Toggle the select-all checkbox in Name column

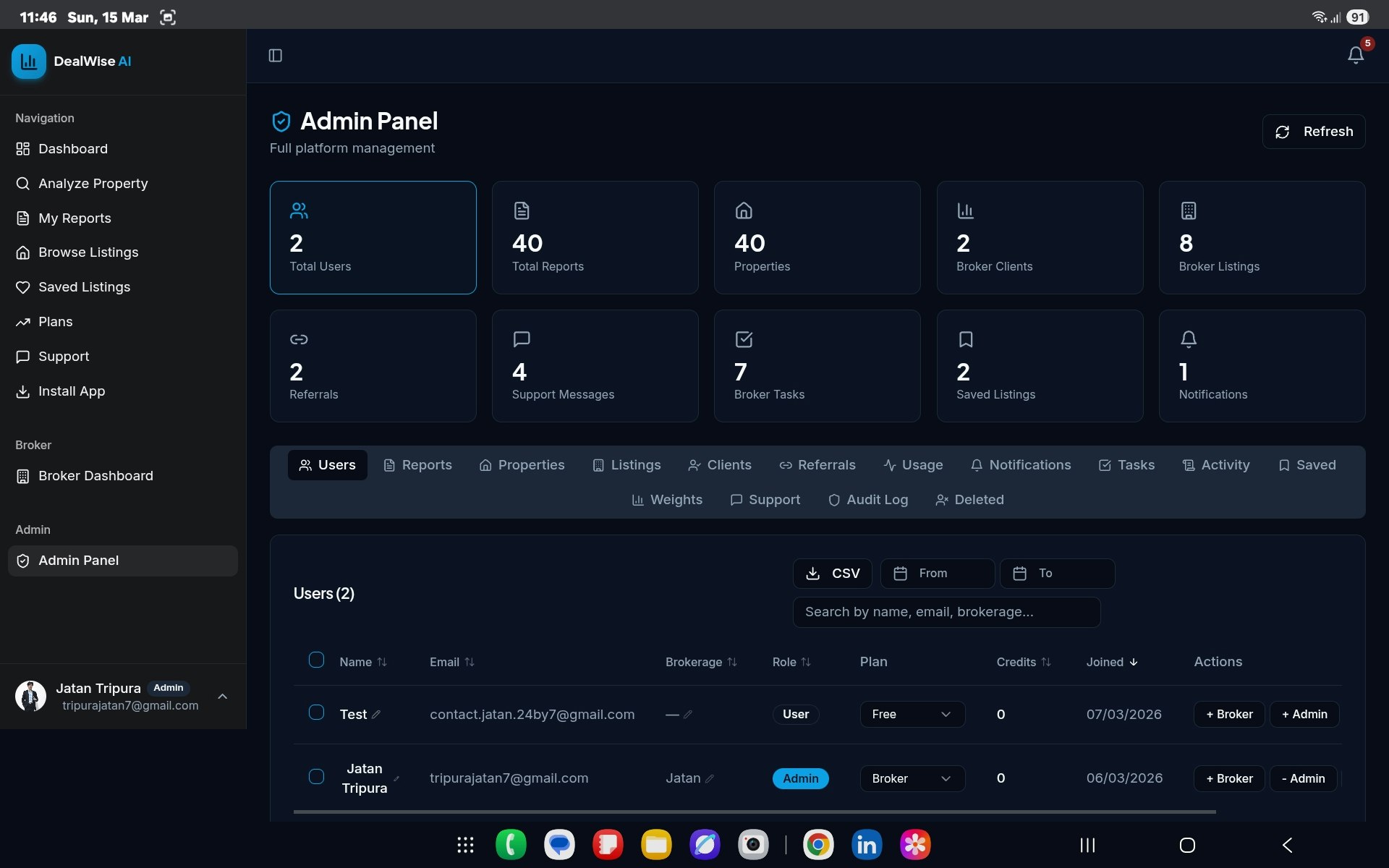click(316, 660)
